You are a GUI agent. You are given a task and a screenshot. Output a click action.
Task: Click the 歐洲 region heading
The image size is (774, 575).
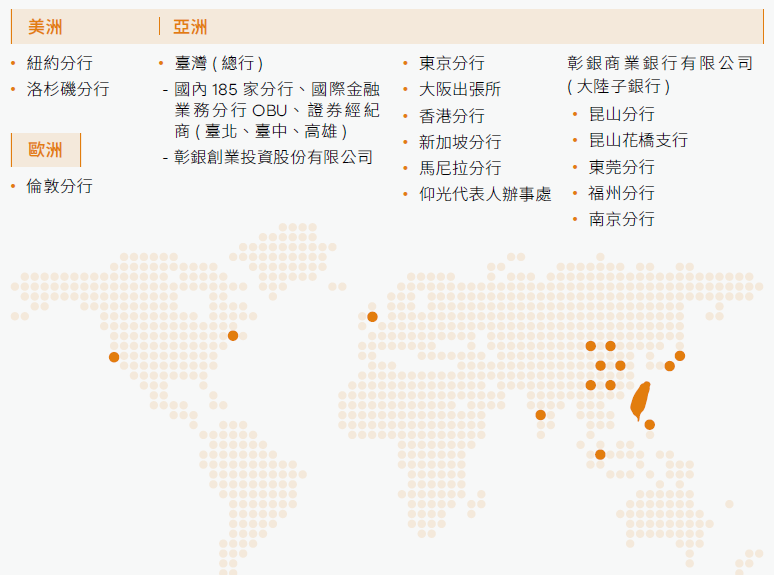[45, 150]
